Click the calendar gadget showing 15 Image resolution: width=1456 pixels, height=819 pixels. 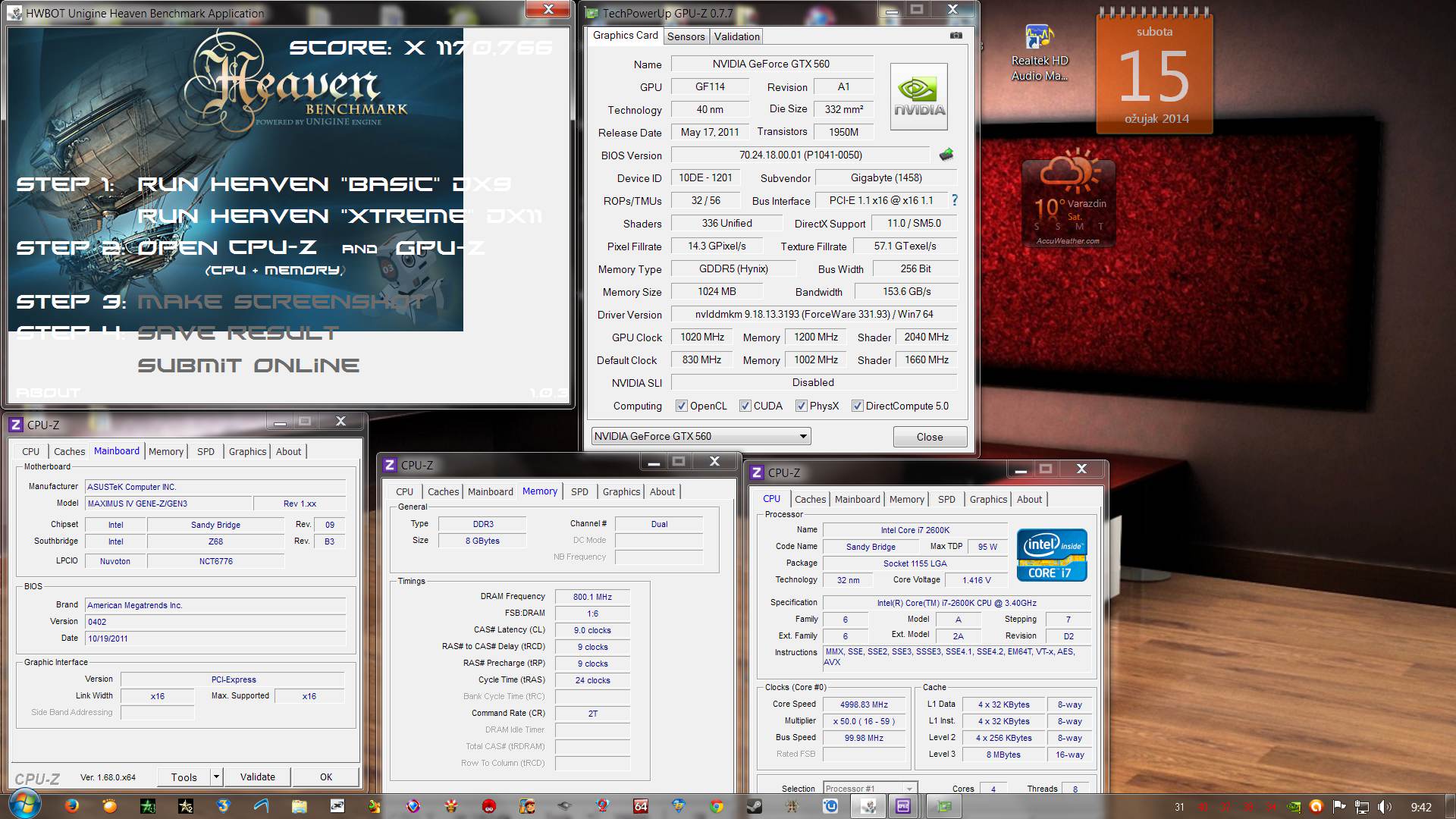coord(1154,72)
